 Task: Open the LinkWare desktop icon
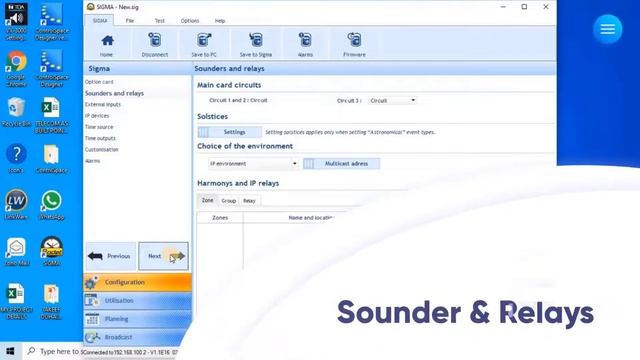coord(16,205)
